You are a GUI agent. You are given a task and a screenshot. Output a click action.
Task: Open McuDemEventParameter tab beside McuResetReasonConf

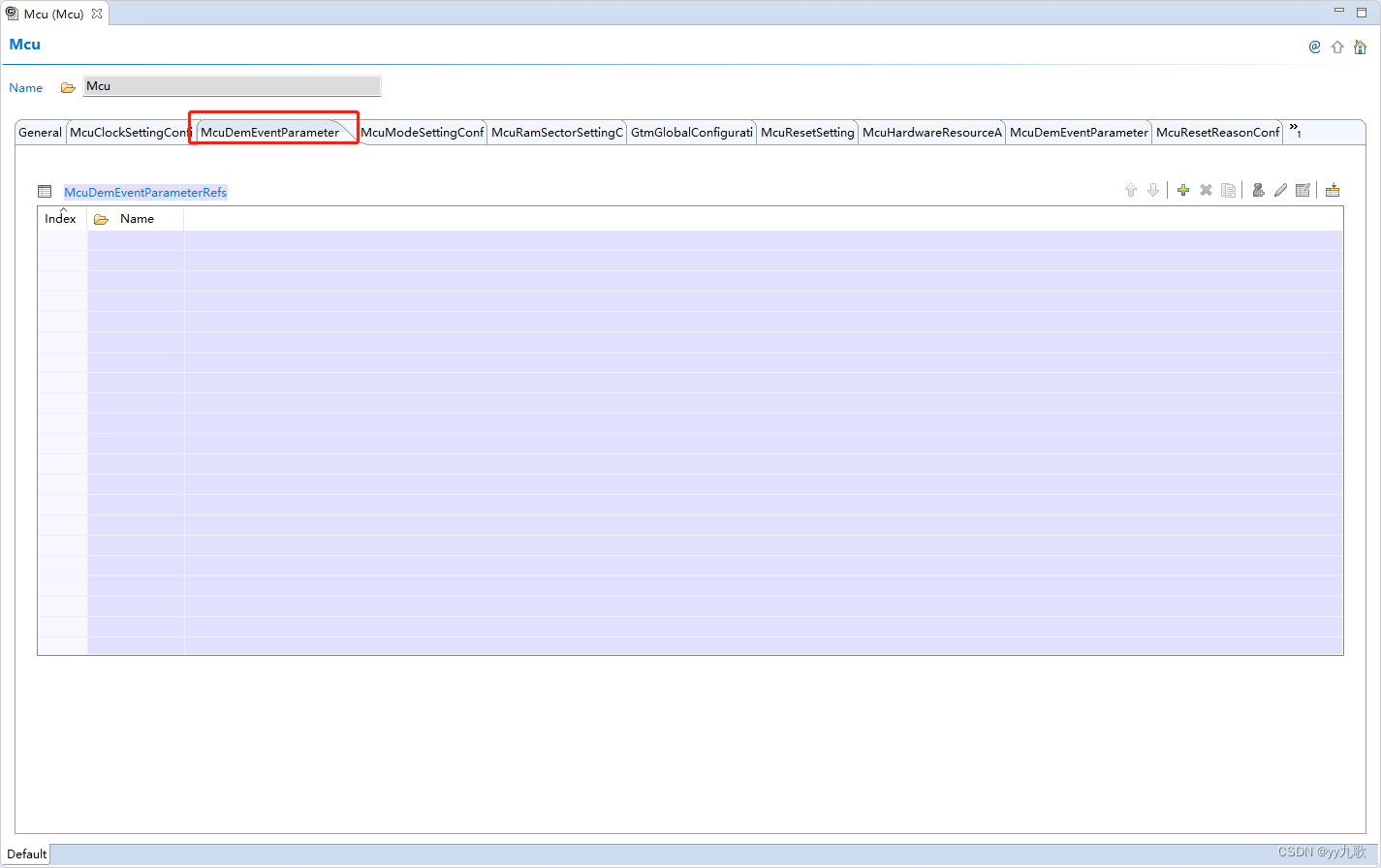tap(1079, 133)
